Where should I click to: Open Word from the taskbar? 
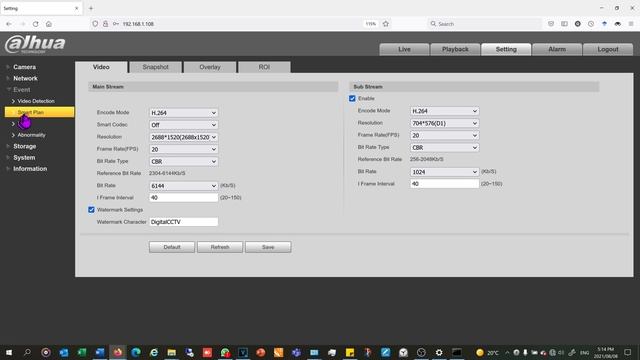pyautogui.click(x=100, y=352)
